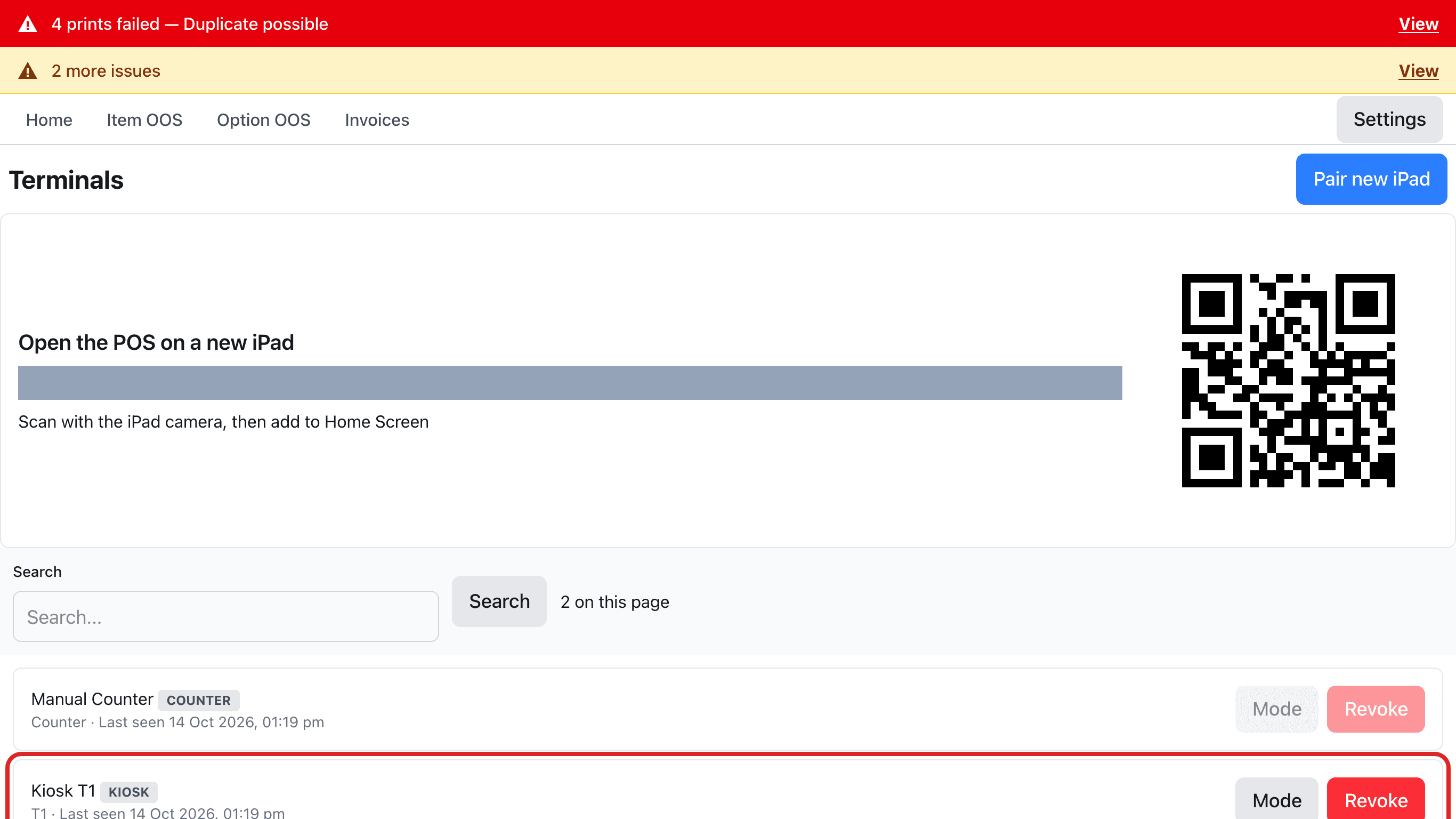Change Mode for Kiosk T1 terminal
The width and height of the screenshot is (1456, 819).
tap(1276, 800)
